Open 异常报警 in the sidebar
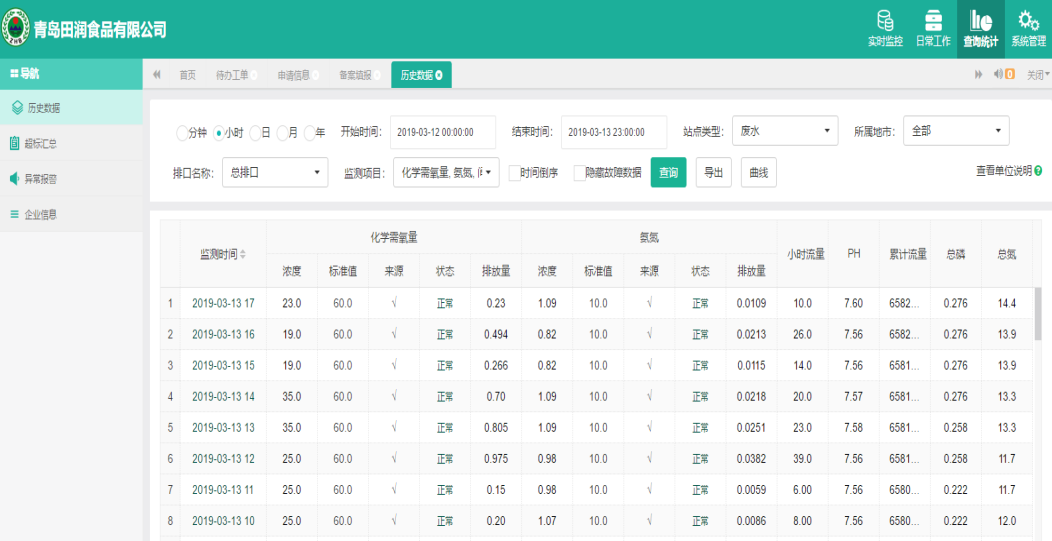 (71, 179)
